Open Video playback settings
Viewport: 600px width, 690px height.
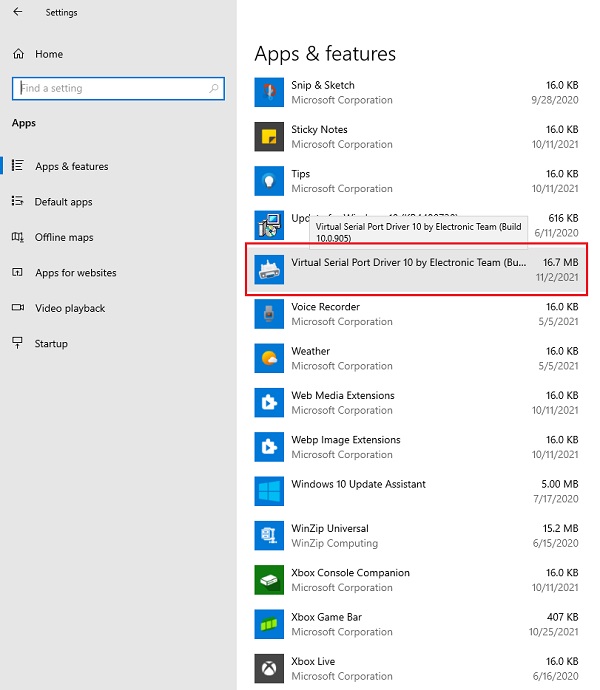[x=70, y=308]
